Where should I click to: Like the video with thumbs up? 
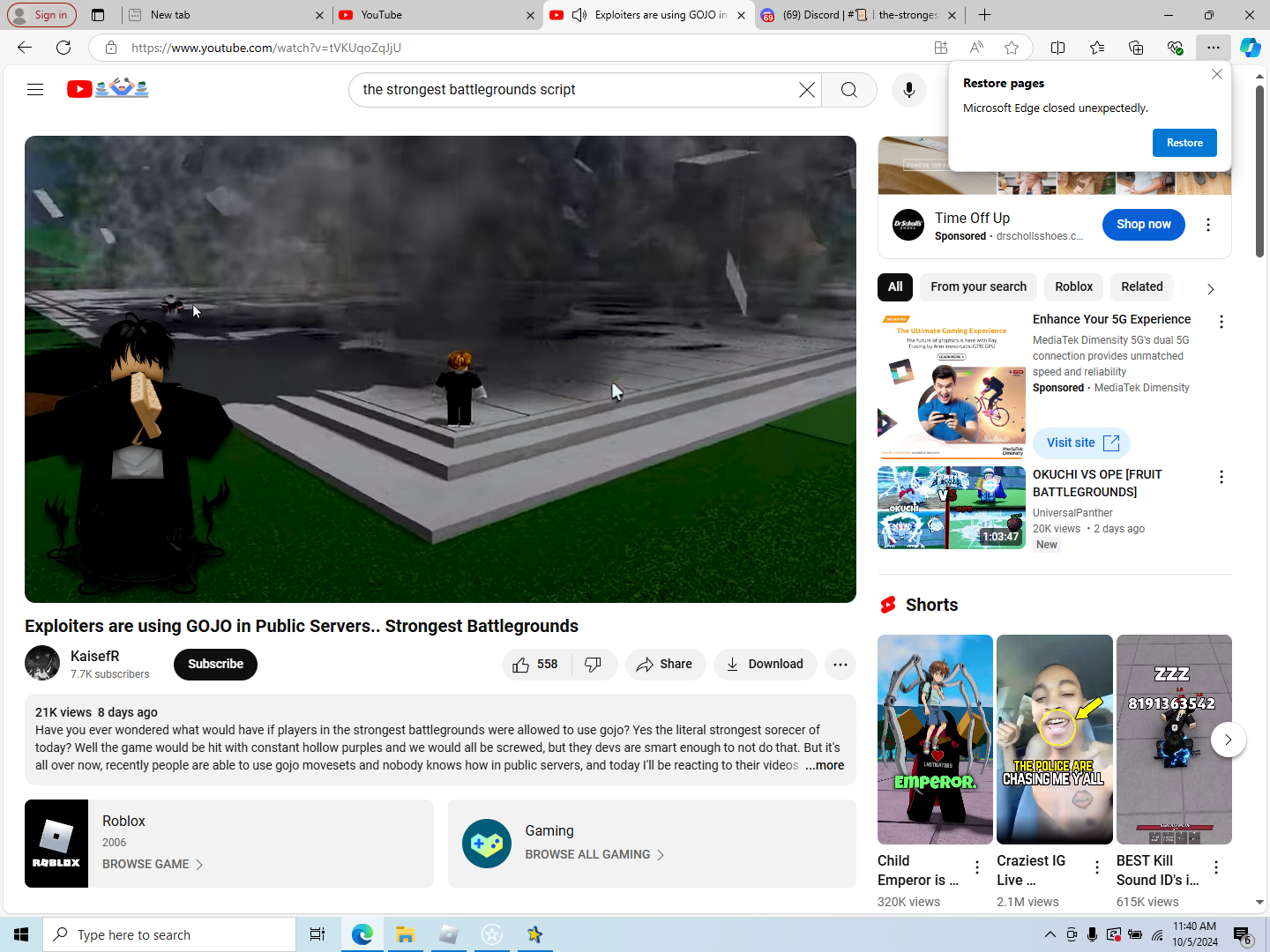tap(536, 665)
